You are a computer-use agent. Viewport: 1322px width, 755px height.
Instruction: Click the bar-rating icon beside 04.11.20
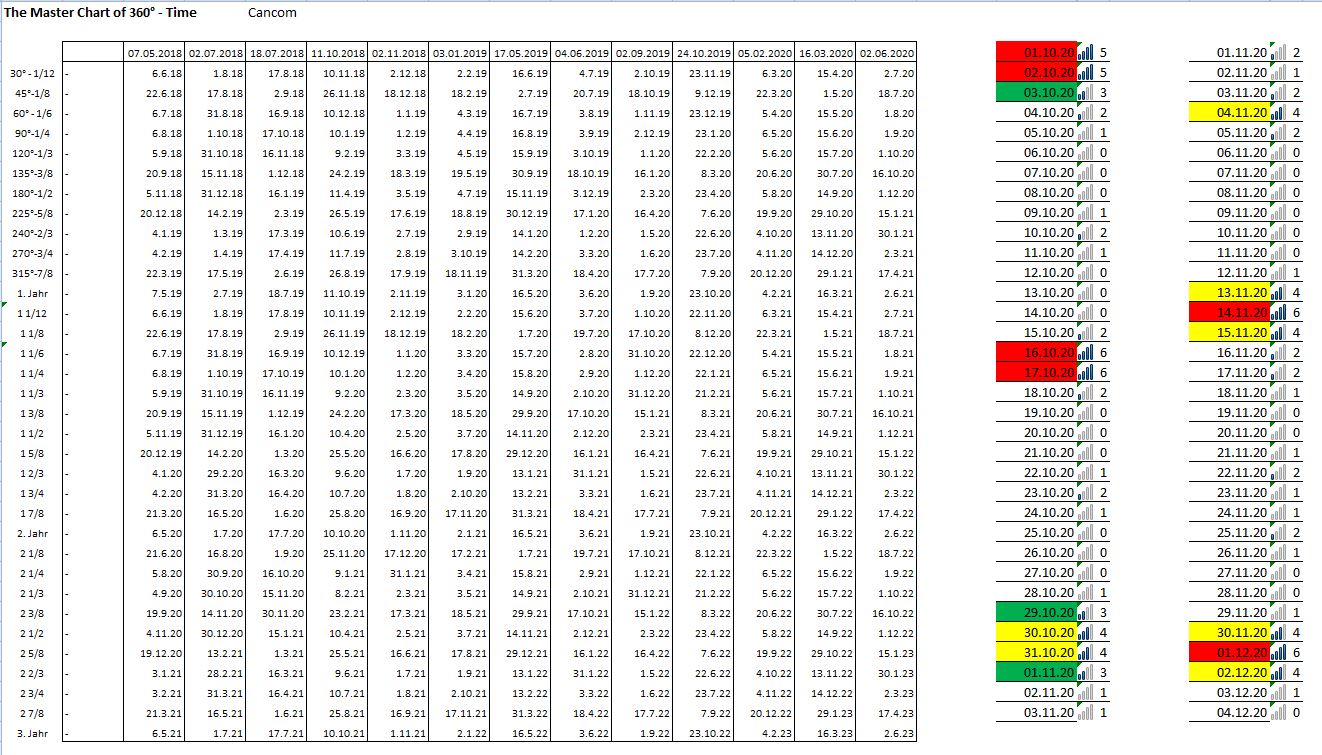click(x=1279, y=113)
